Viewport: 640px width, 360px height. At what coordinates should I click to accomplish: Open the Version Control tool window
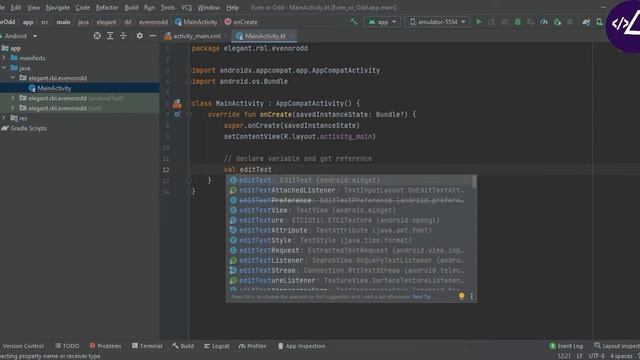(23, 346)
